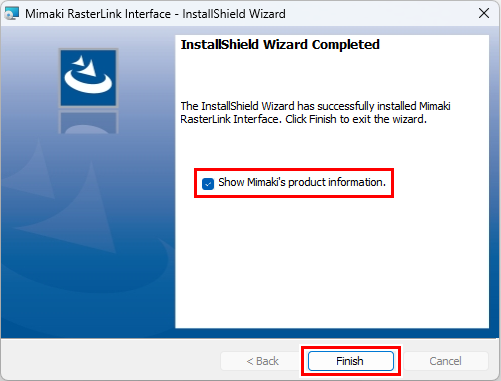The width and height of the screenshot is (501, 381).
Task: Click the Mimaki logo in the blue banner
Action: click(88, 78)
